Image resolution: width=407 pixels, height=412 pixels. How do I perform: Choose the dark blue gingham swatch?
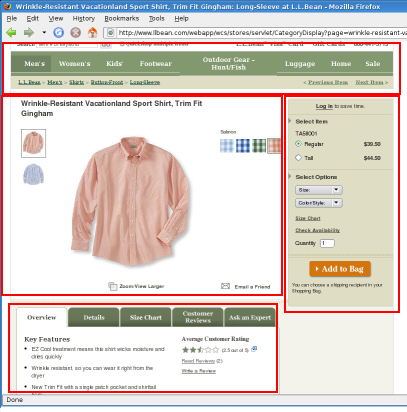click(x=243, y=146)
